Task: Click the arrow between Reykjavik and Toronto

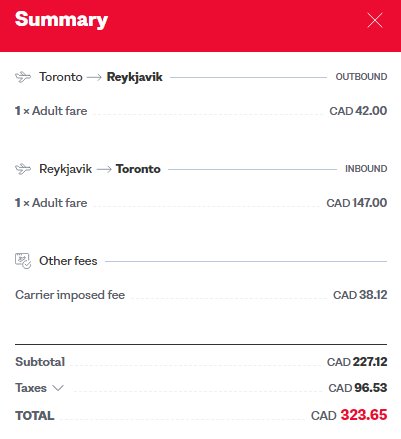Action: (x=104, y=169)
